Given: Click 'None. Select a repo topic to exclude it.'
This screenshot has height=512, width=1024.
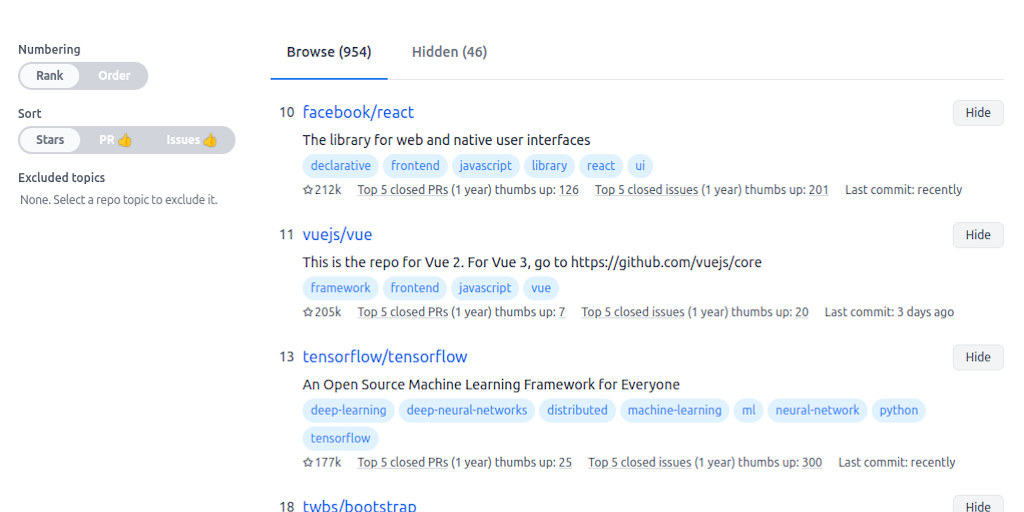Looking at the screenshot, I should click(x=119, y=200).
